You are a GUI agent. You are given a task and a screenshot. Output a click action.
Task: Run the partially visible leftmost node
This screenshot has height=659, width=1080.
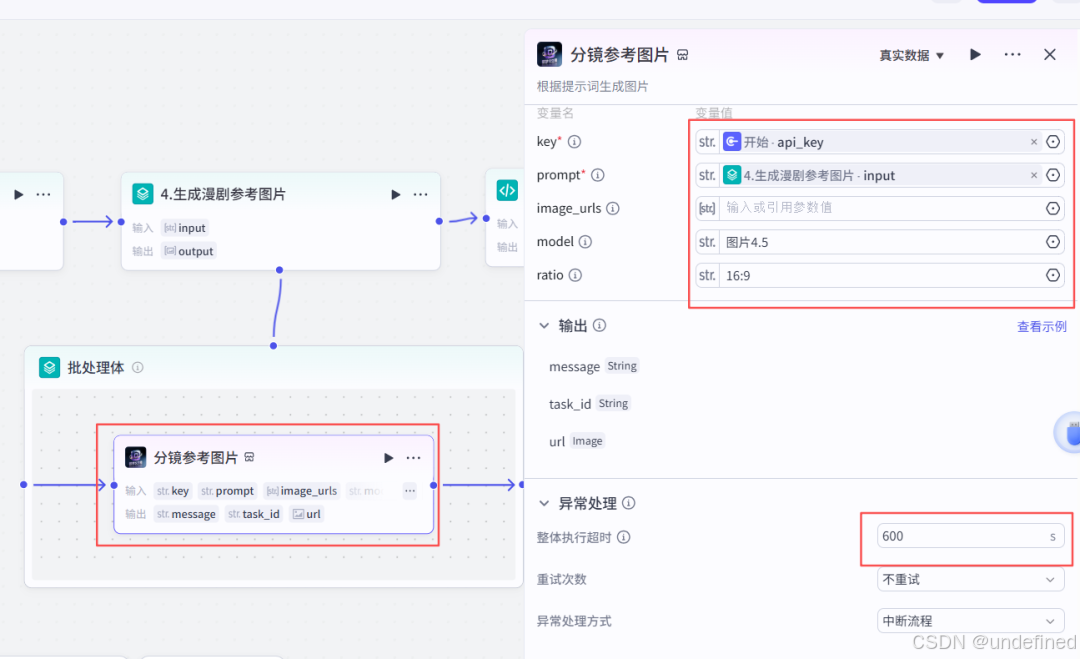point(19,195)
